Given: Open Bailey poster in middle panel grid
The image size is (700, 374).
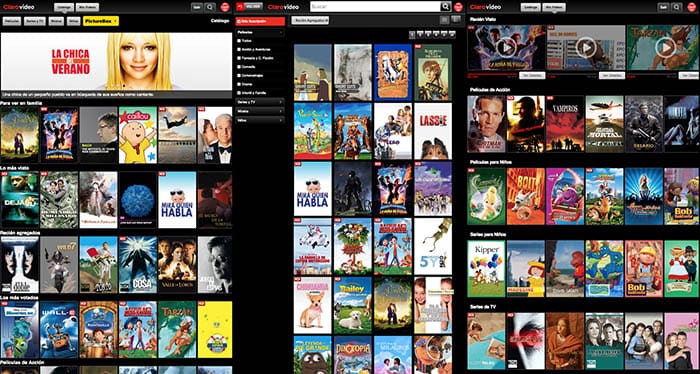Looking at the screenshot, I should coord(353,305).
